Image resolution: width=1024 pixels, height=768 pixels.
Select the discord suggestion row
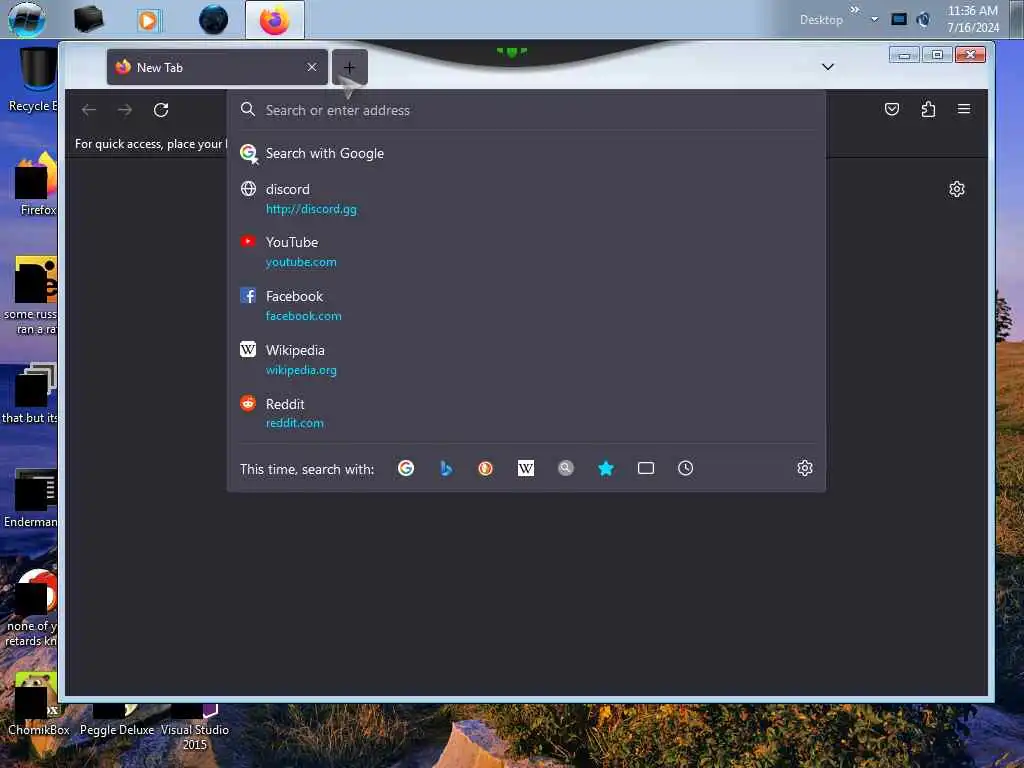526,199
